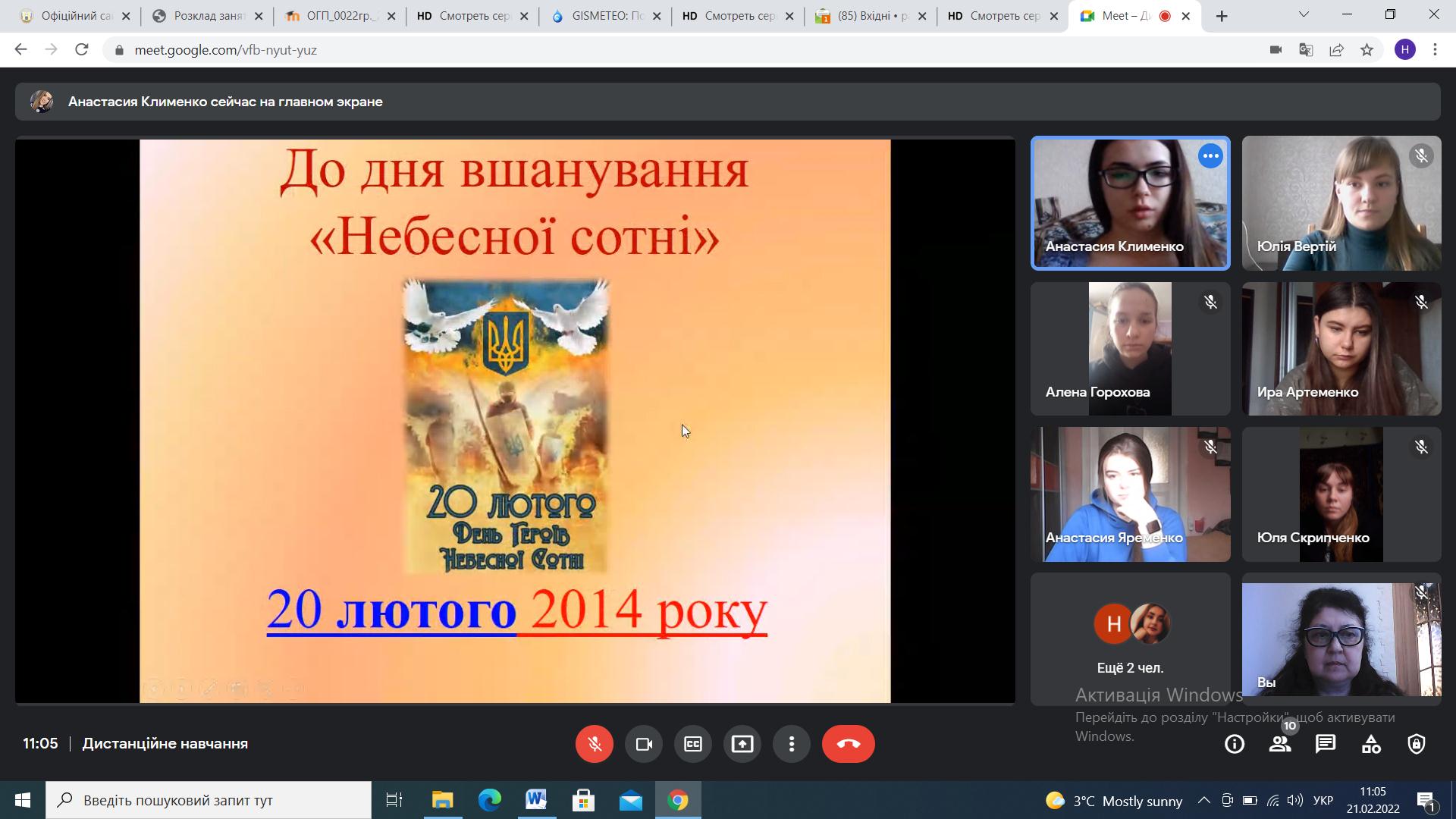Switch to the GISMETEO tab
The width and height of the screenshot is (1456, 819).
pos(605,16)
